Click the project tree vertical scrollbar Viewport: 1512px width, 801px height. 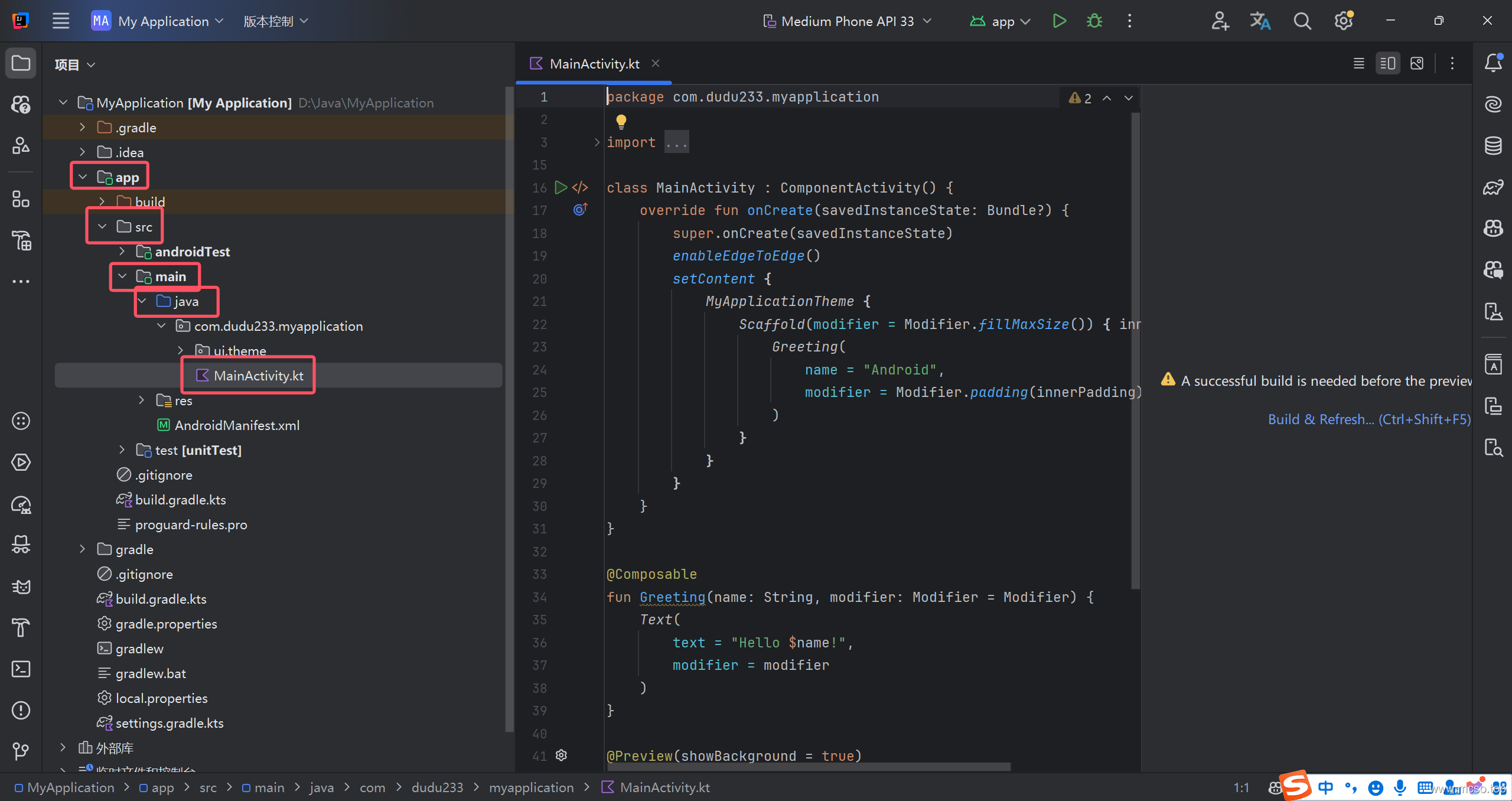click(510, 409)
